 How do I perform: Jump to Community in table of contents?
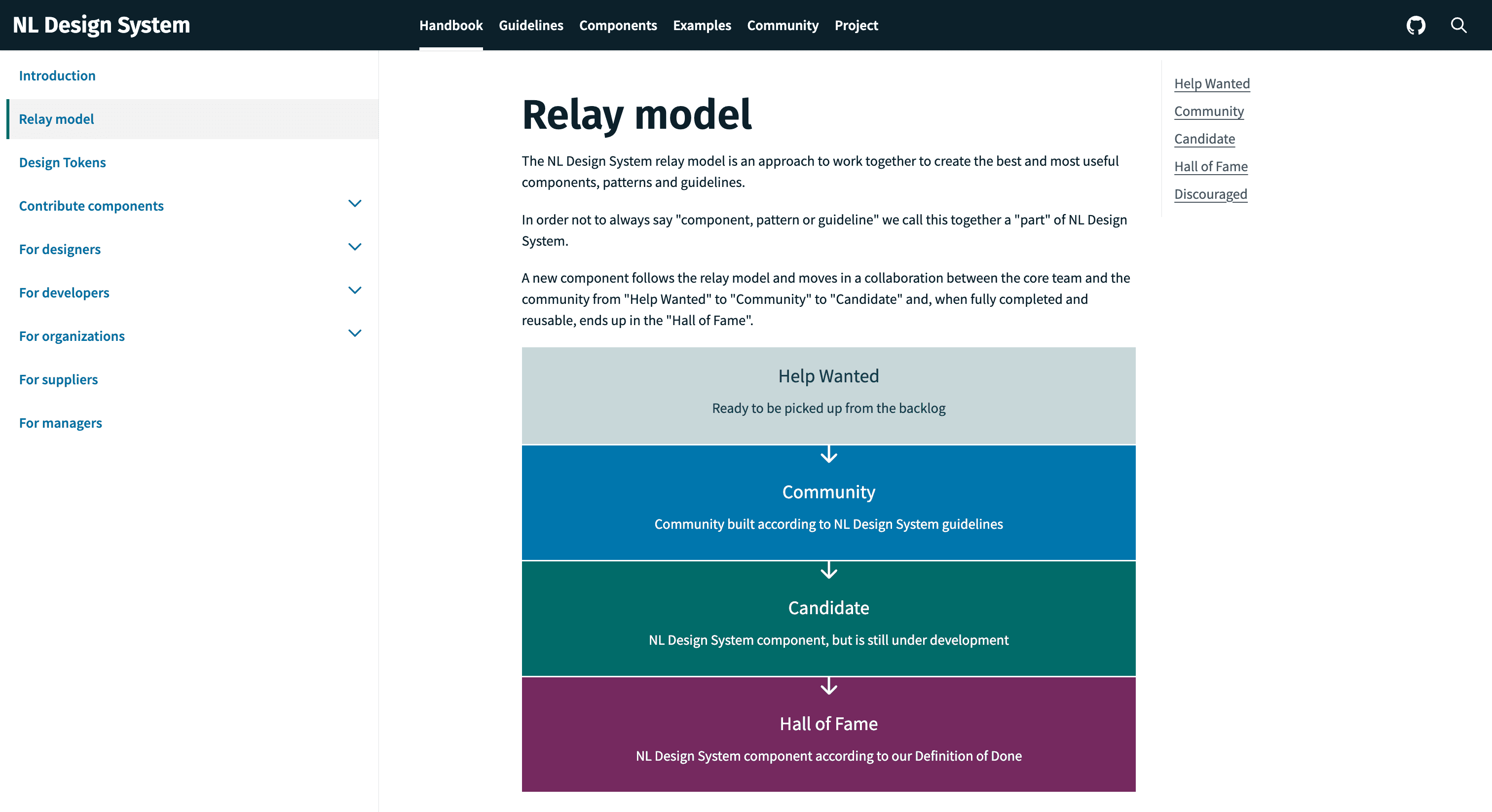(1209, 111)
